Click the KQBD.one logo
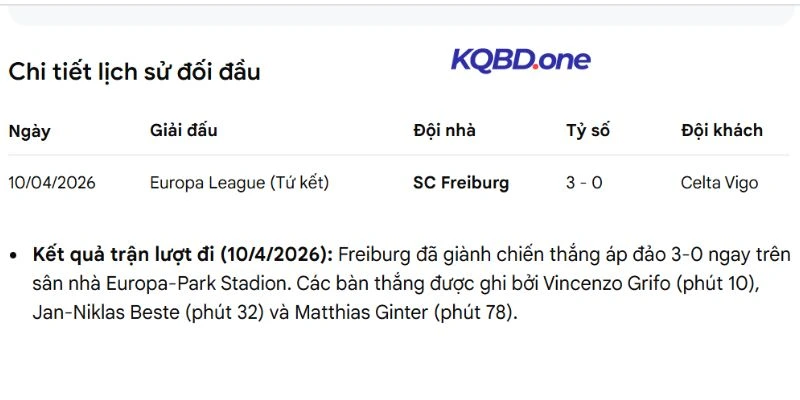The width and height of the screenshot is (800, 400). click(521, 60)
